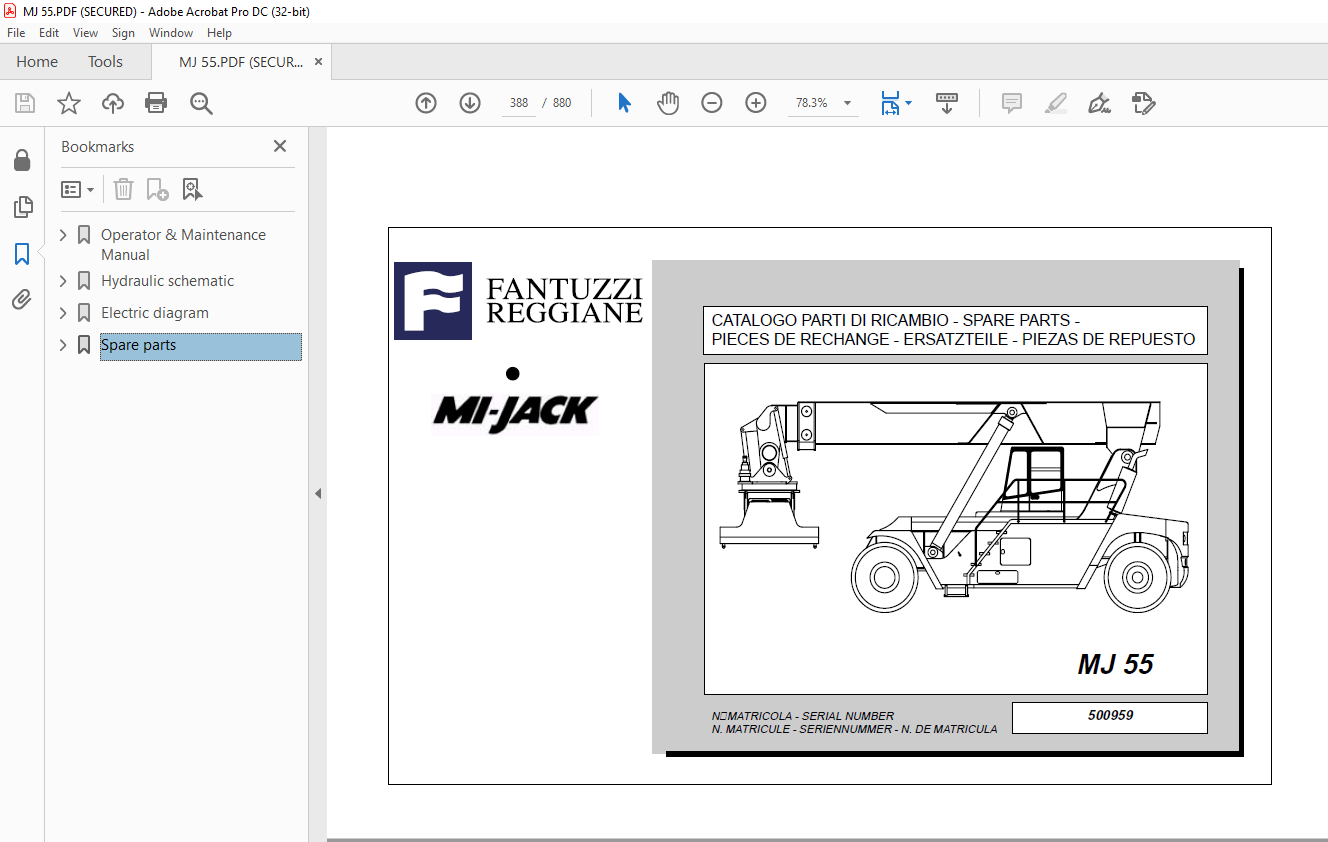This screenshot has width=1328, height=842.
Task: Add a new bookmark
Action: tap(157, 189)
